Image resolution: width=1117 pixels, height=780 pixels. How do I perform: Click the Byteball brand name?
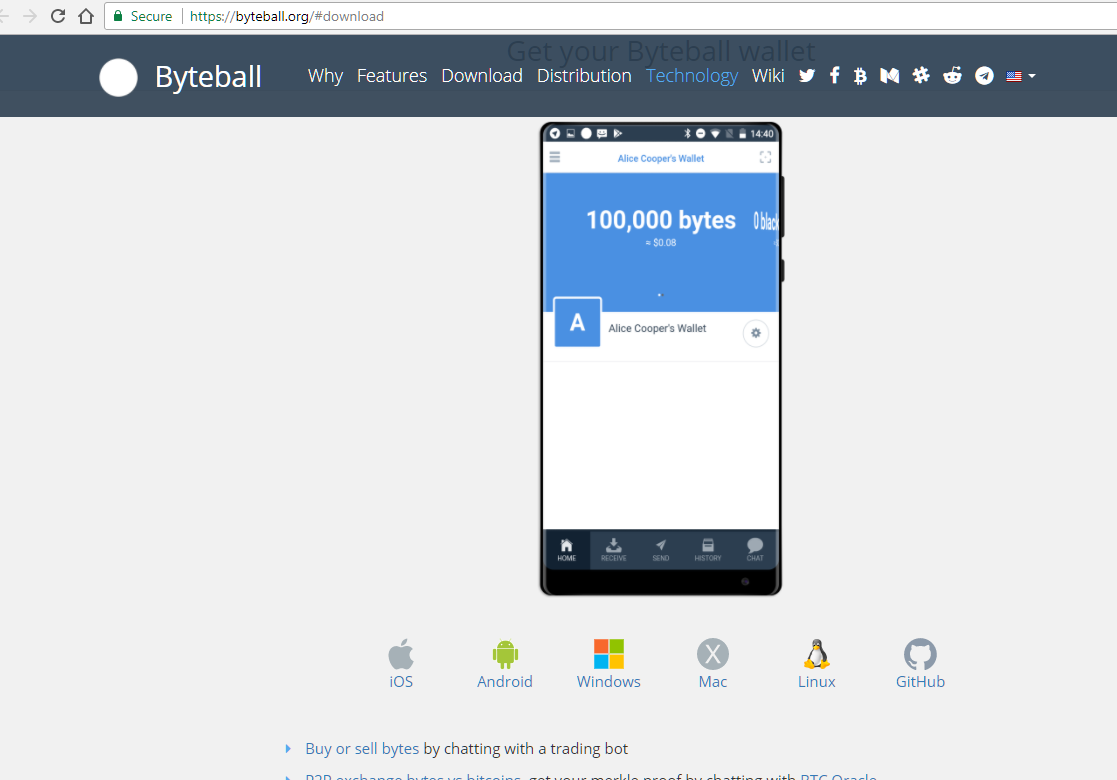pos(208,77)
